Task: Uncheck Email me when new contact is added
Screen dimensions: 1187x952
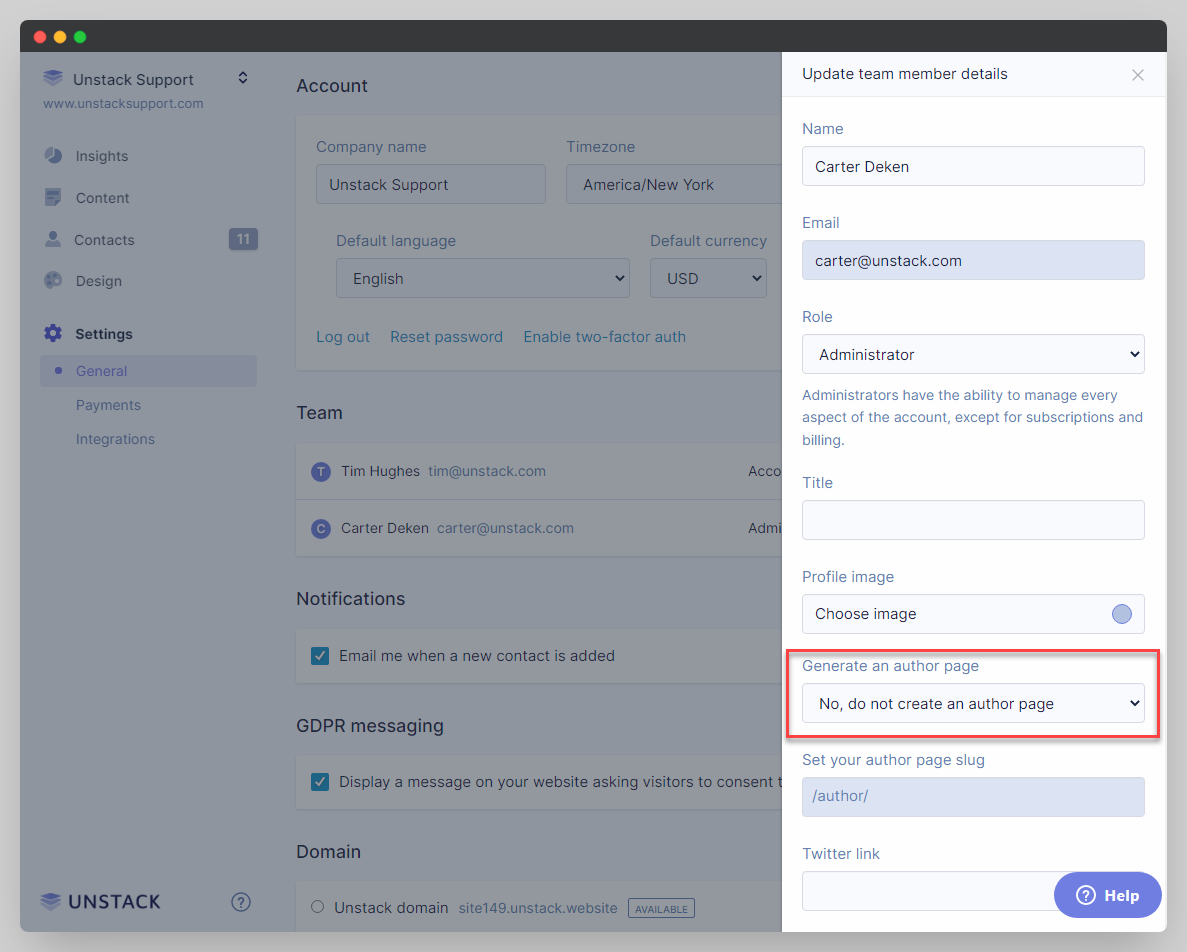Action: [x=320, y=656]
